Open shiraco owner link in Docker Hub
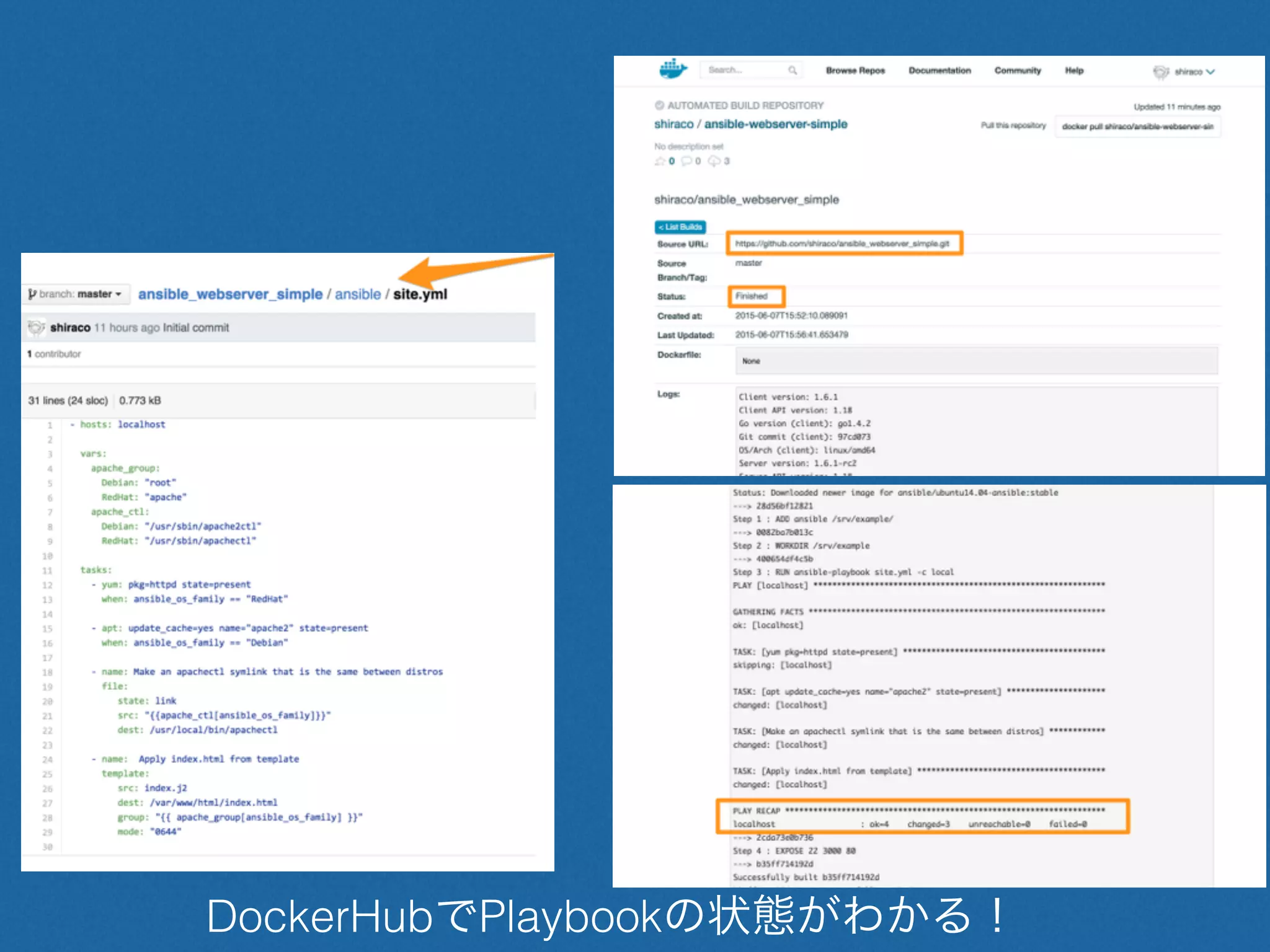The height and width of the screenshot is (952, 1270). (x=673, y=124)
